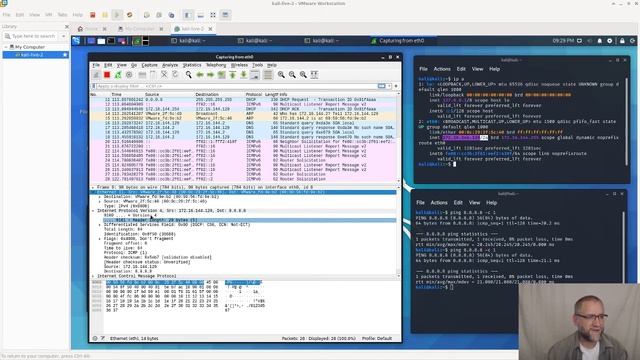Click the Kali notification bell icon

pyautogui.click(x=600, y=41)
